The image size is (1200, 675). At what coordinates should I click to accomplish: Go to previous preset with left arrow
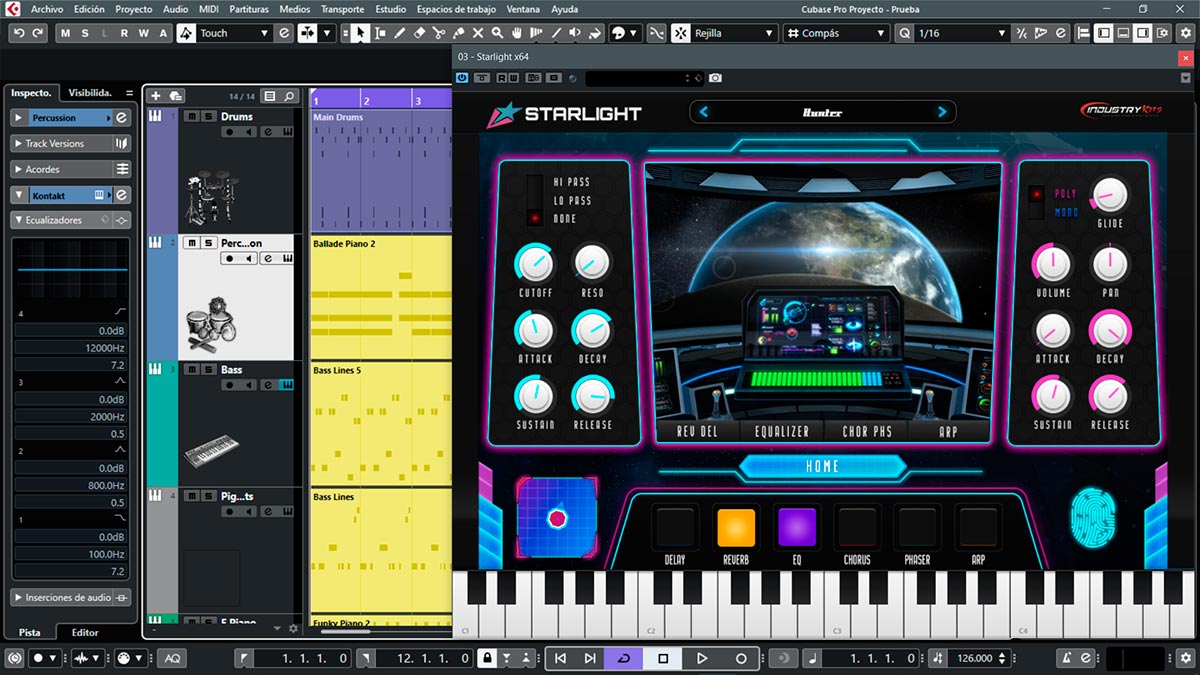coord(703,112)
